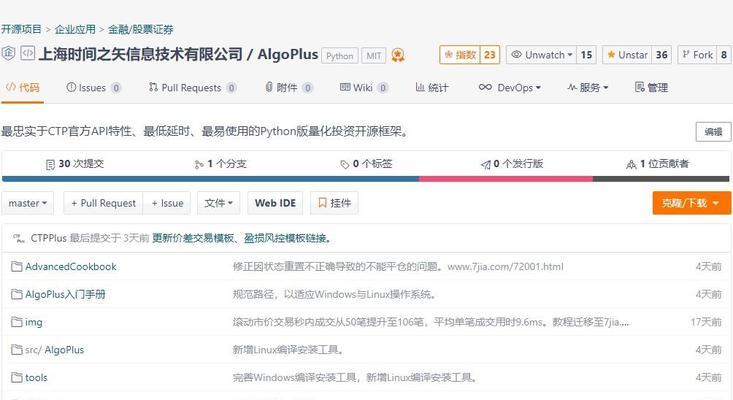This screenshot has width=733, height=400.
Task: Open the commit message 规范路径 for AlgoPlus入门手册
Action: click(335, 294)
